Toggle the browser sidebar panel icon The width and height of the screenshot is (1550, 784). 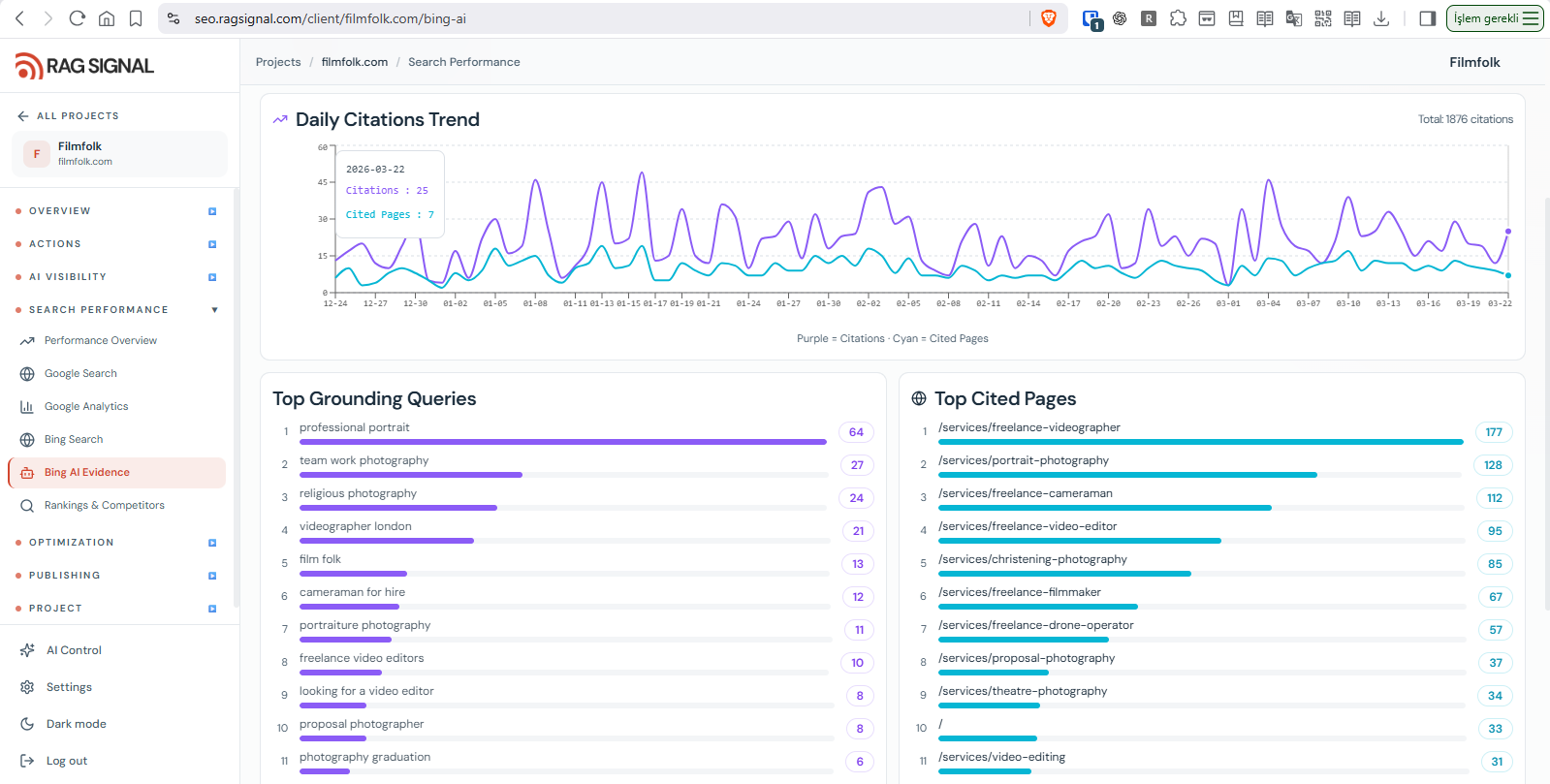click(x=1427, y=18)
